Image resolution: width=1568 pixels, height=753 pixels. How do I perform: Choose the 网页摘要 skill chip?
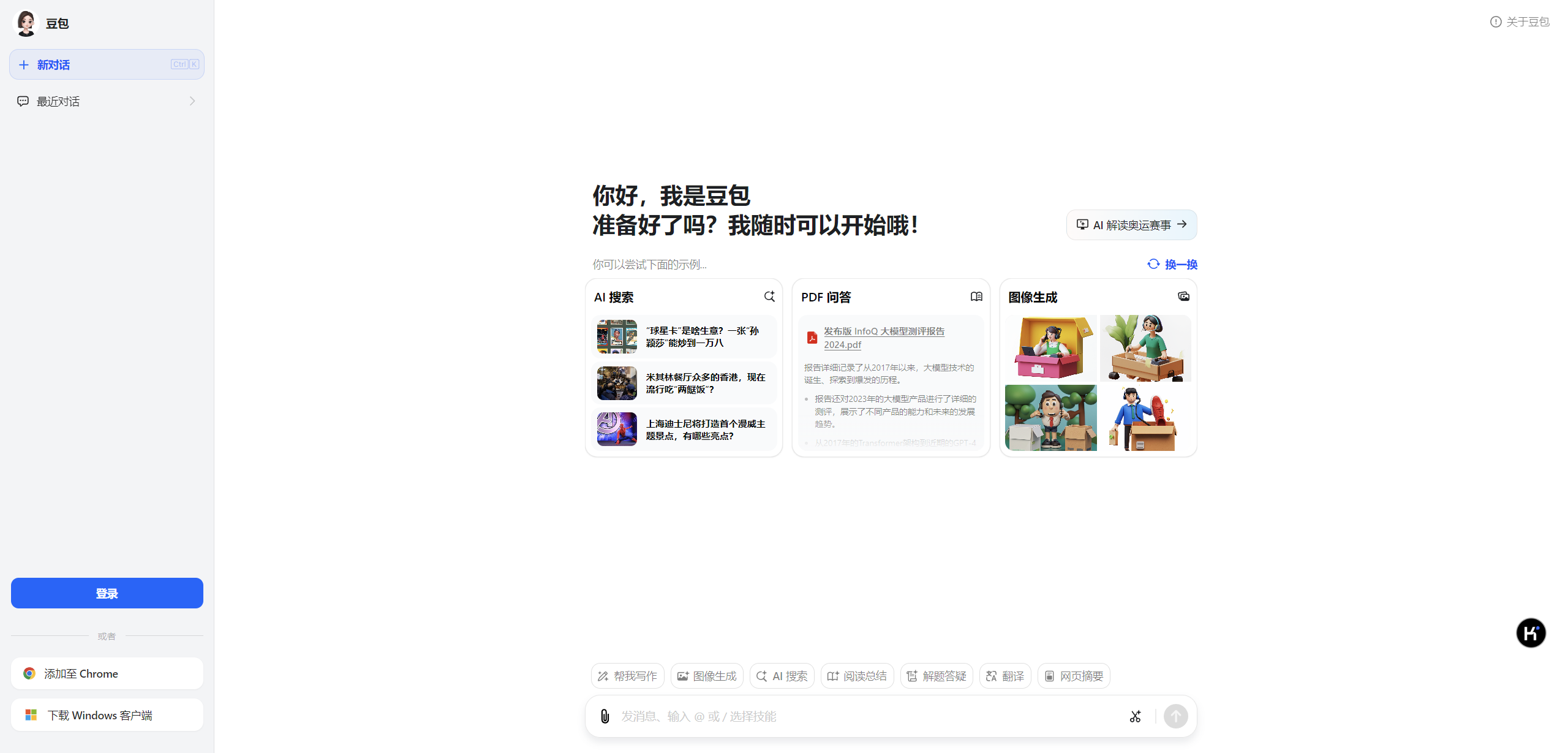point(1073,676)
